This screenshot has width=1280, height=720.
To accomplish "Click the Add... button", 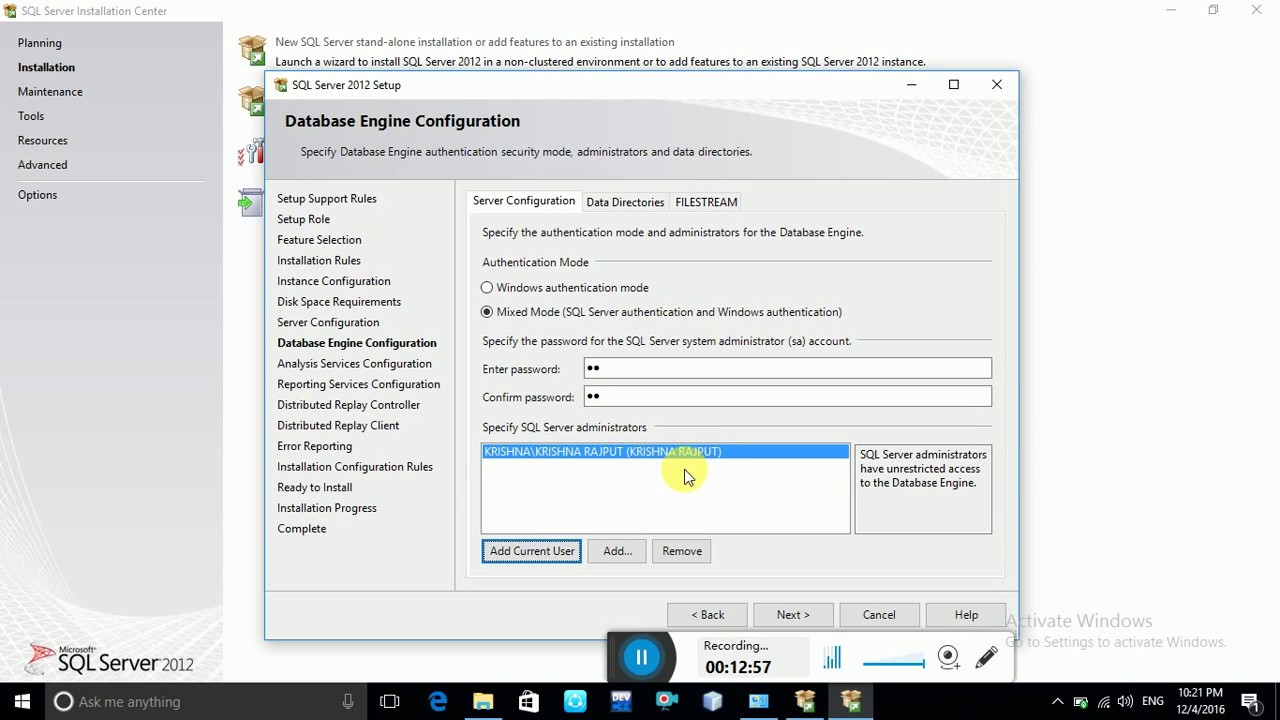I will coord(617,551).
